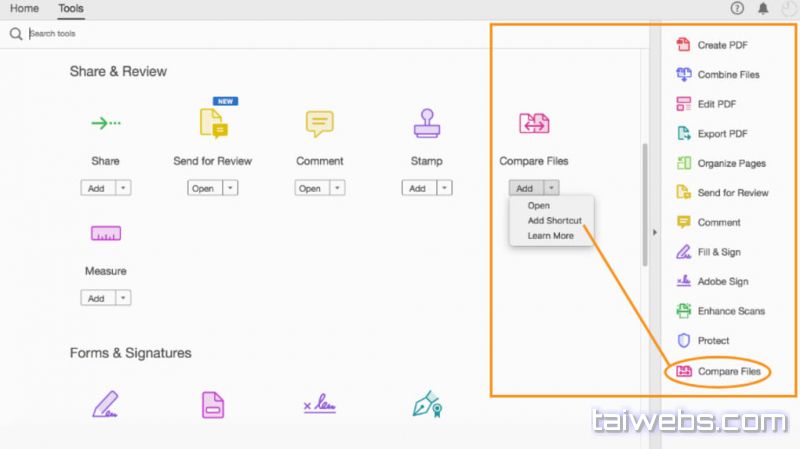Select Learn More in the popup menu
800x449 pixels.
[550, 236]
